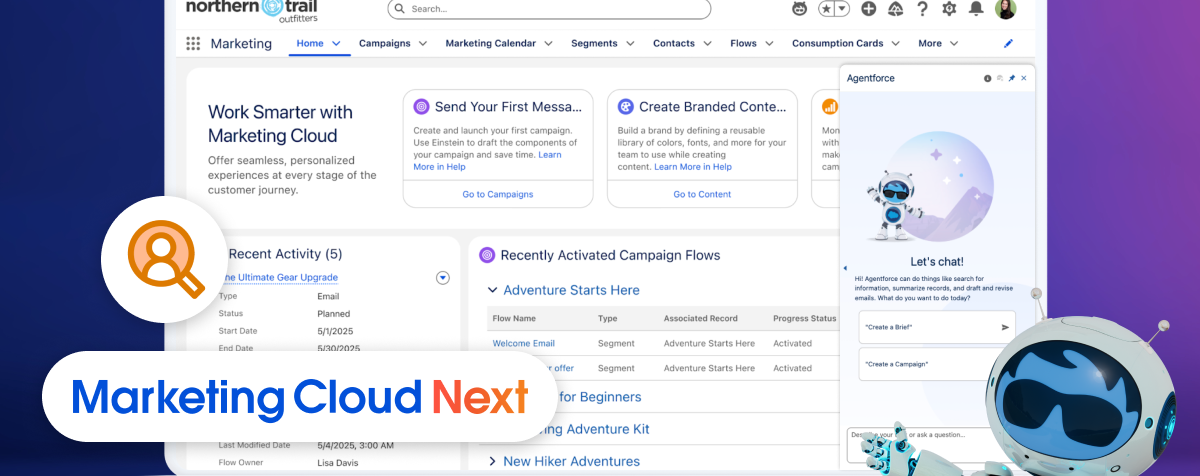Click the Agentforce panel info icon

point(988,78)
